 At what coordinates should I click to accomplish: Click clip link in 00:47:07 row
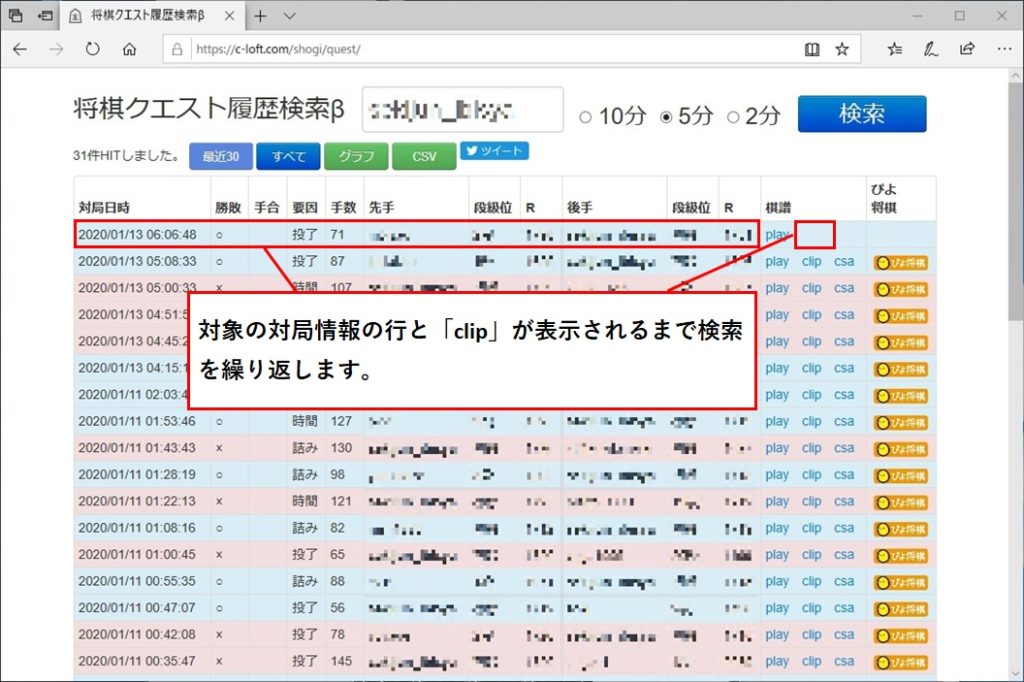[x=812, y=608]
